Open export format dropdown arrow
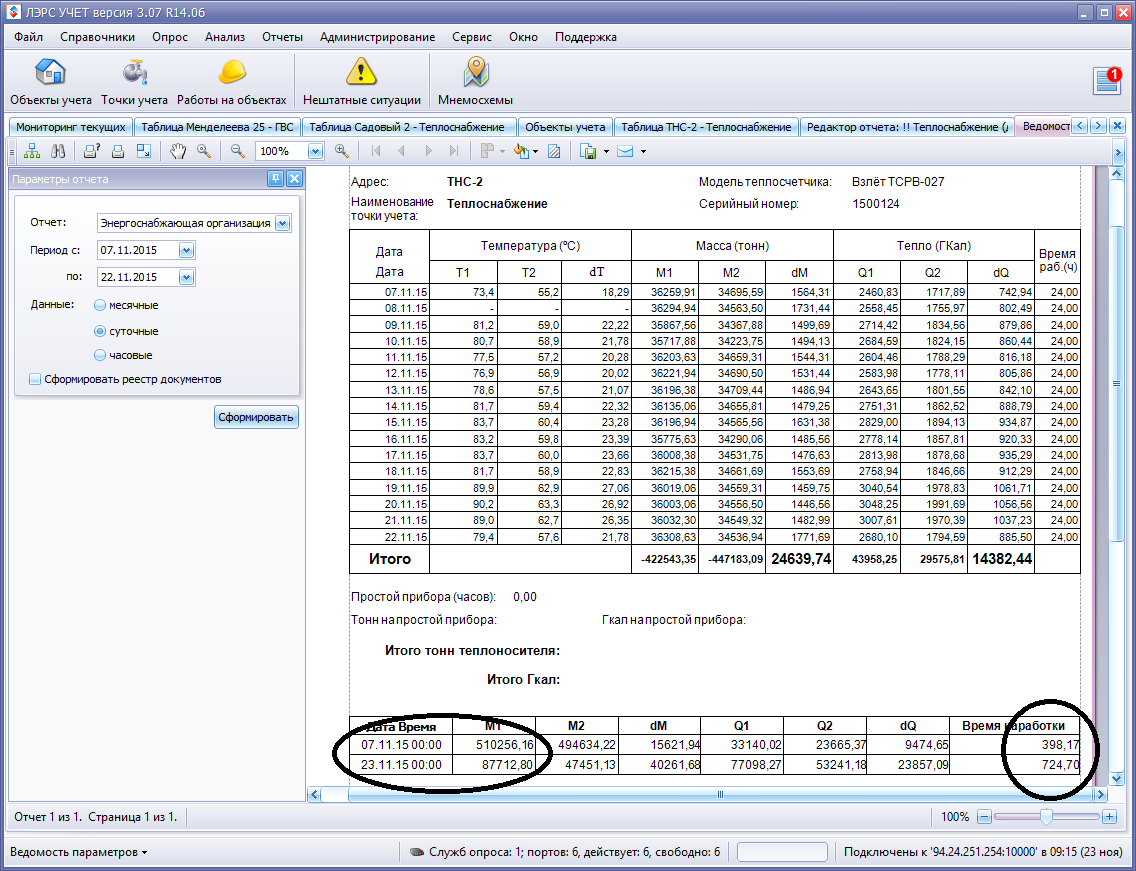 pos(606,151)
